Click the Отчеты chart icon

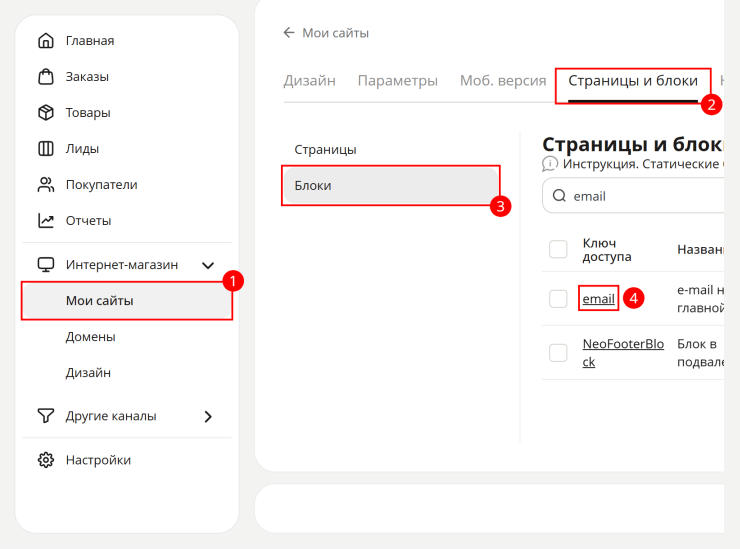pyautogui.click(x=46, y=220)
